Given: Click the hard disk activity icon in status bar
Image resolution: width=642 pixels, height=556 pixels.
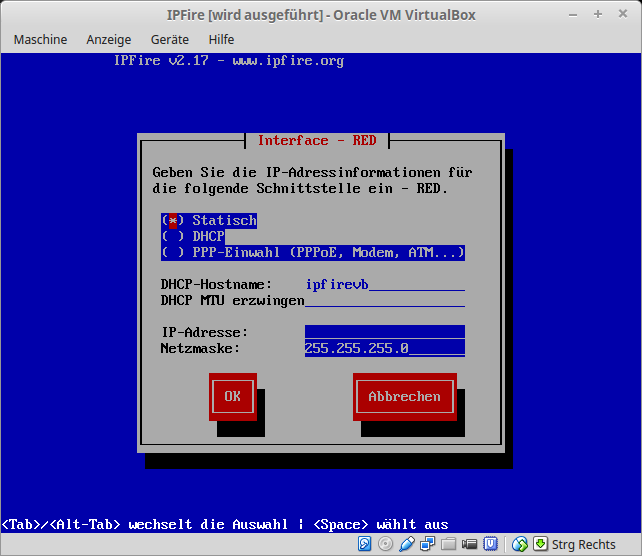Looking at the screenshot, I should point(364,544).
